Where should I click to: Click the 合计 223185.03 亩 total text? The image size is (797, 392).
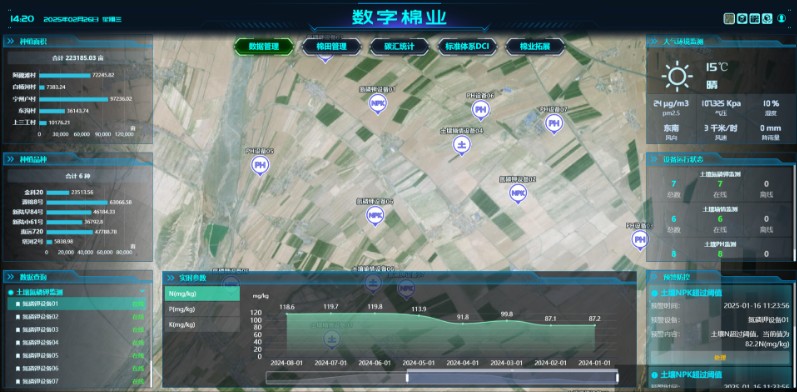(x=78, y=58)
